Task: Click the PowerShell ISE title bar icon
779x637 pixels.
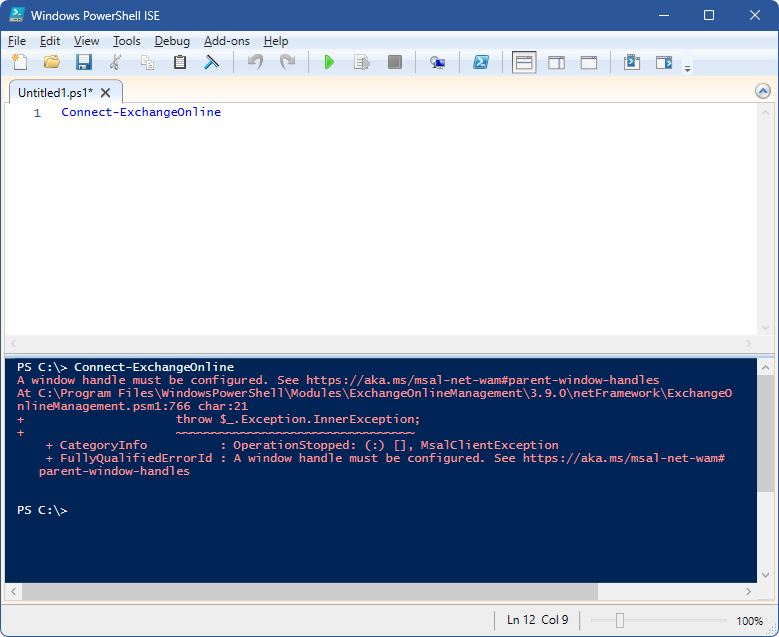Action: click(16, 15)
